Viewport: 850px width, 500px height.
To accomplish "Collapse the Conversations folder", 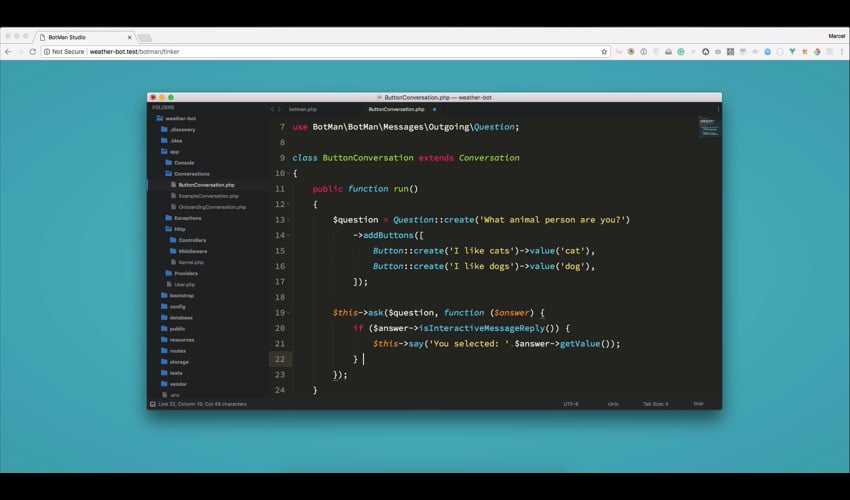I will point(188,174).
